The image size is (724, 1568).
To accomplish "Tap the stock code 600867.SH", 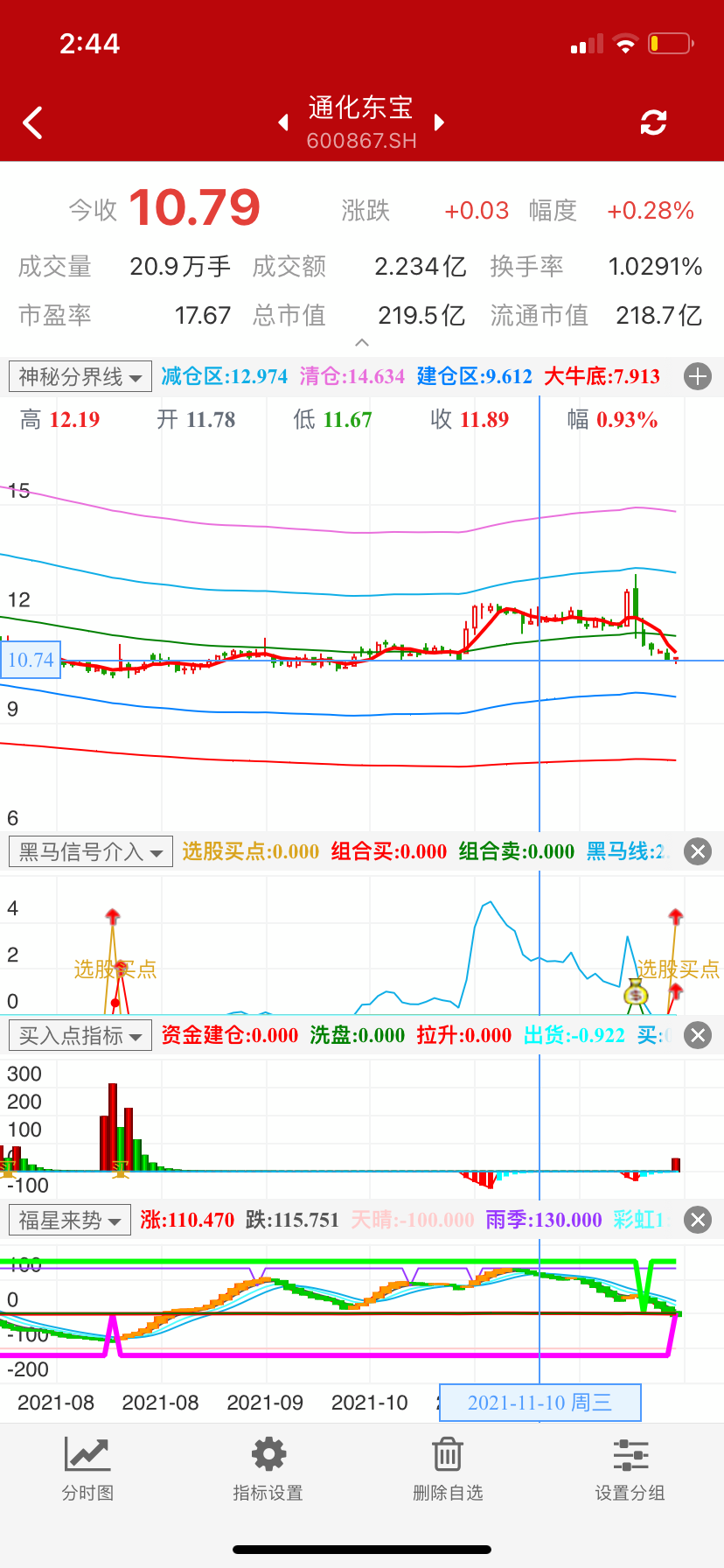I will click(x=361, y=141).
